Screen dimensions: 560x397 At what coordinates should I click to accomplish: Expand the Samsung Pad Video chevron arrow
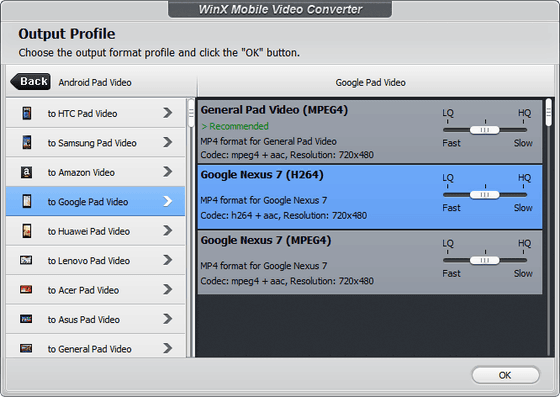click(x=168, y=142)
